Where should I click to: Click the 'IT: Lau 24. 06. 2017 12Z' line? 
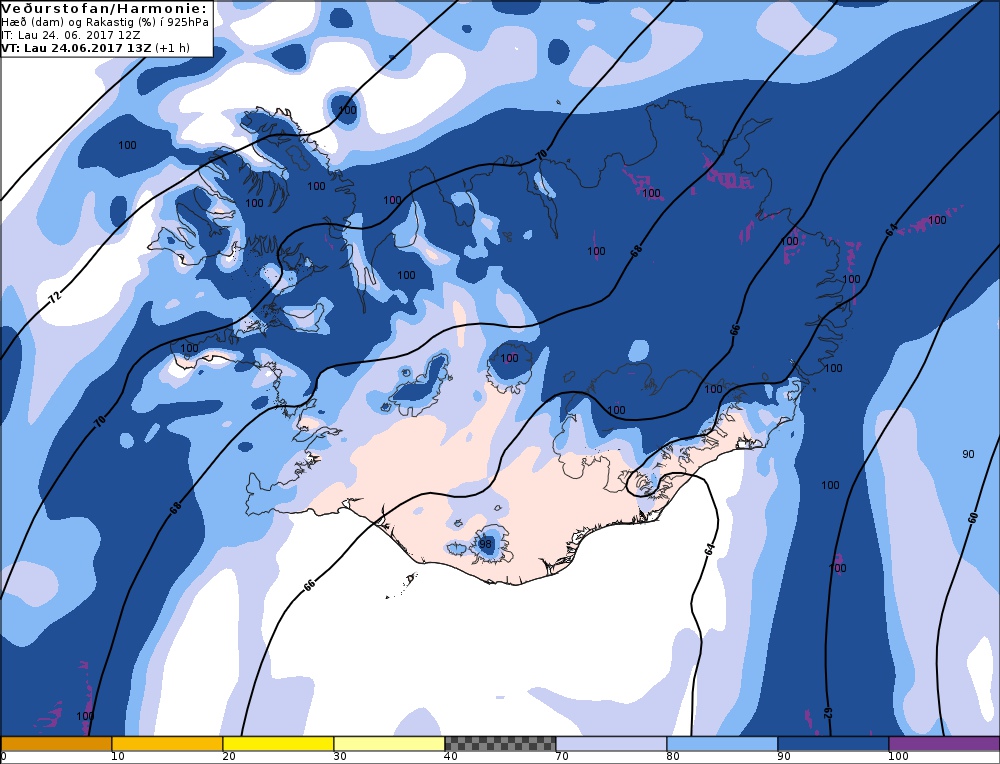[71, 35]
